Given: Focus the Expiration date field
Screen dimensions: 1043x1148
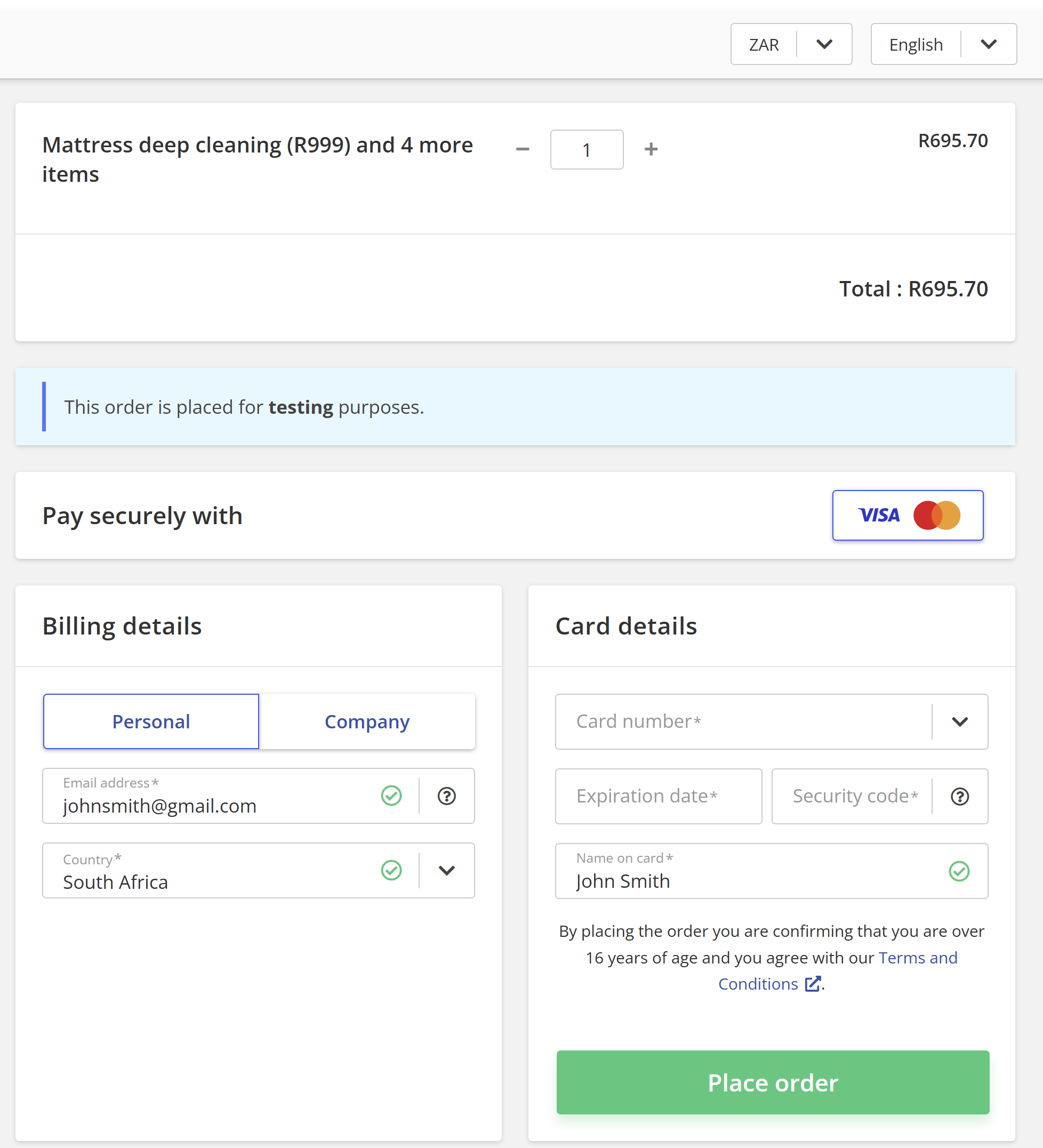Looking at the screenshot, I should pos(658,796).
